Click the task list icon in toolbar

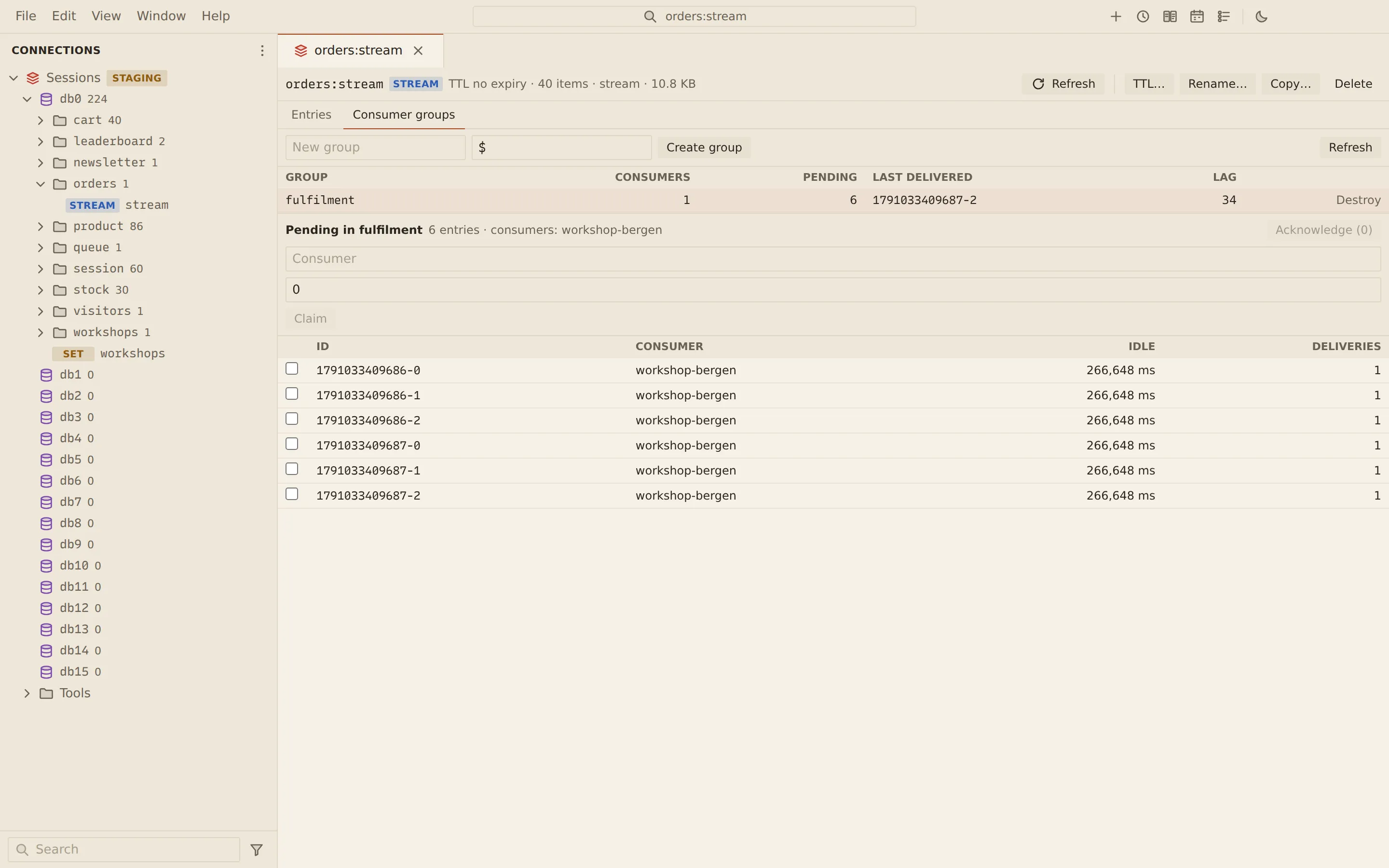click(1223, 17)
